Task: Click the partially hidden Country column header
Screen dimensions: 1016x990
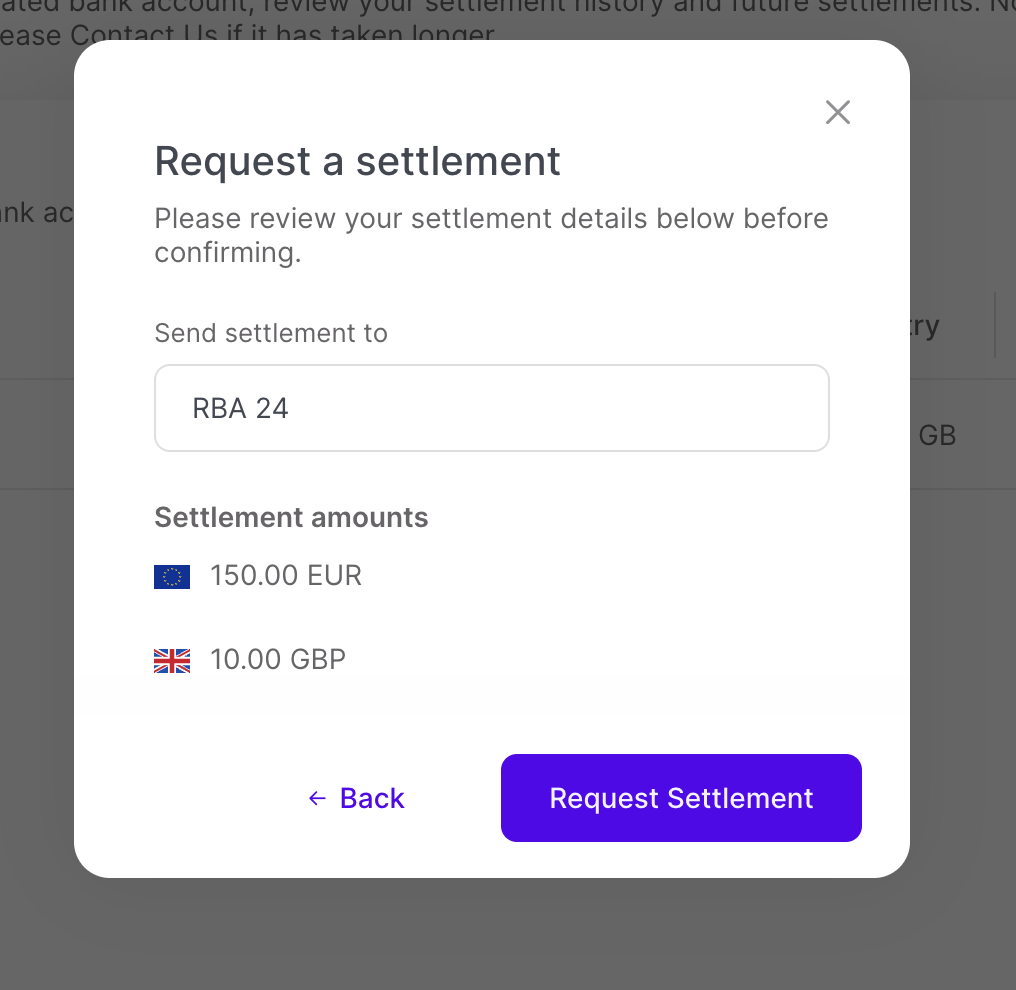Action: click(925, 326)
